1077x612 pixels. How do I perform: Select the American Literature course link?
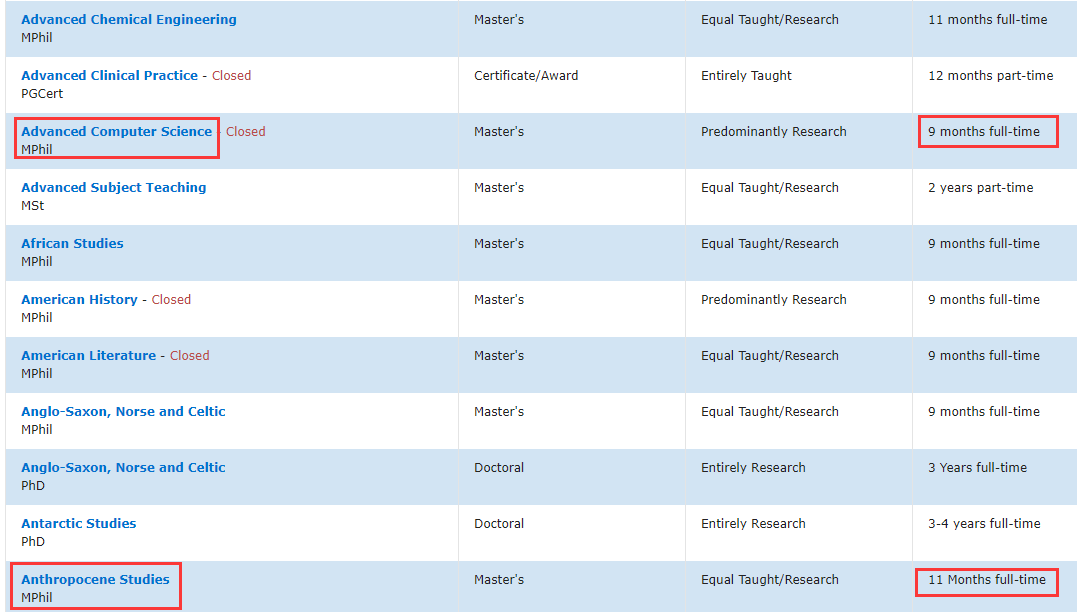pos(88,356)
